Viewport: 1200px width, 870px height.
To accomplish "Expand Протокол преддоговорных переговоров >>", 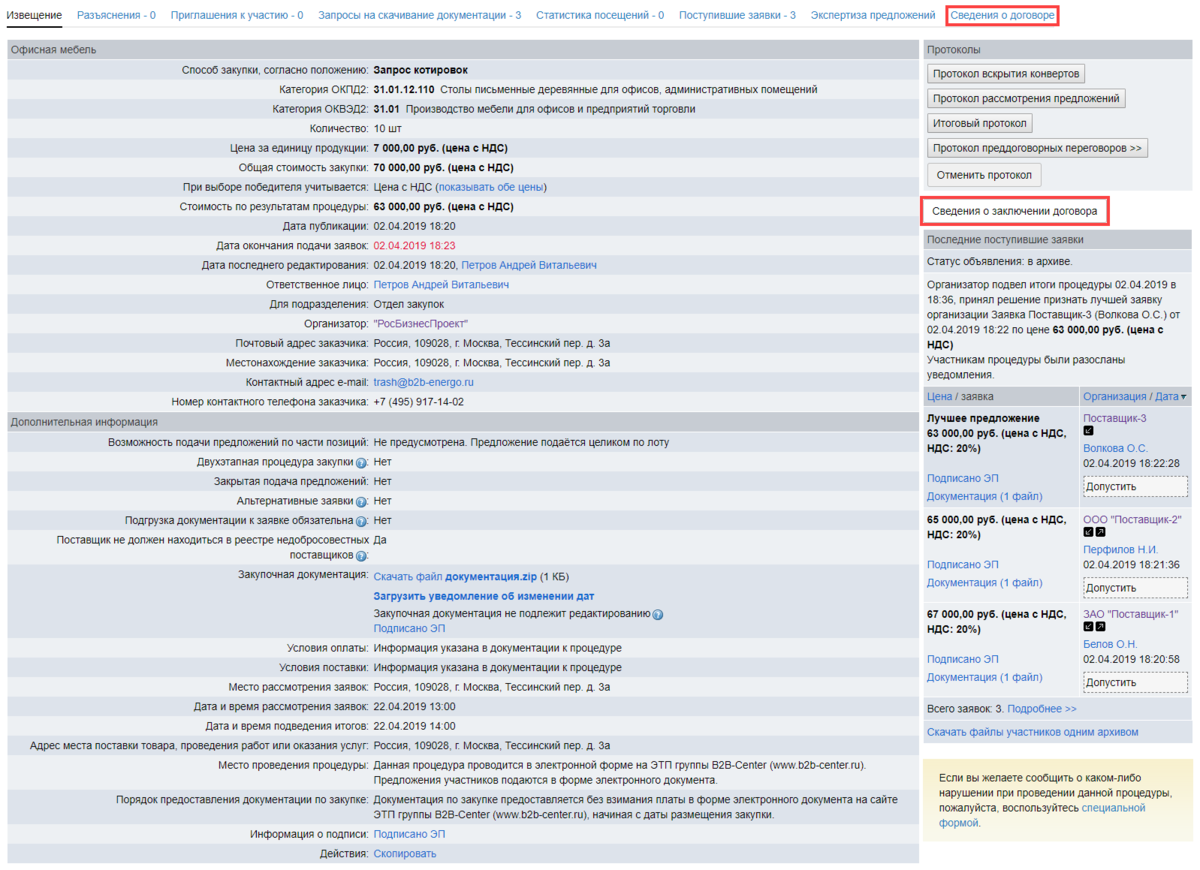I will (1037, 148).
